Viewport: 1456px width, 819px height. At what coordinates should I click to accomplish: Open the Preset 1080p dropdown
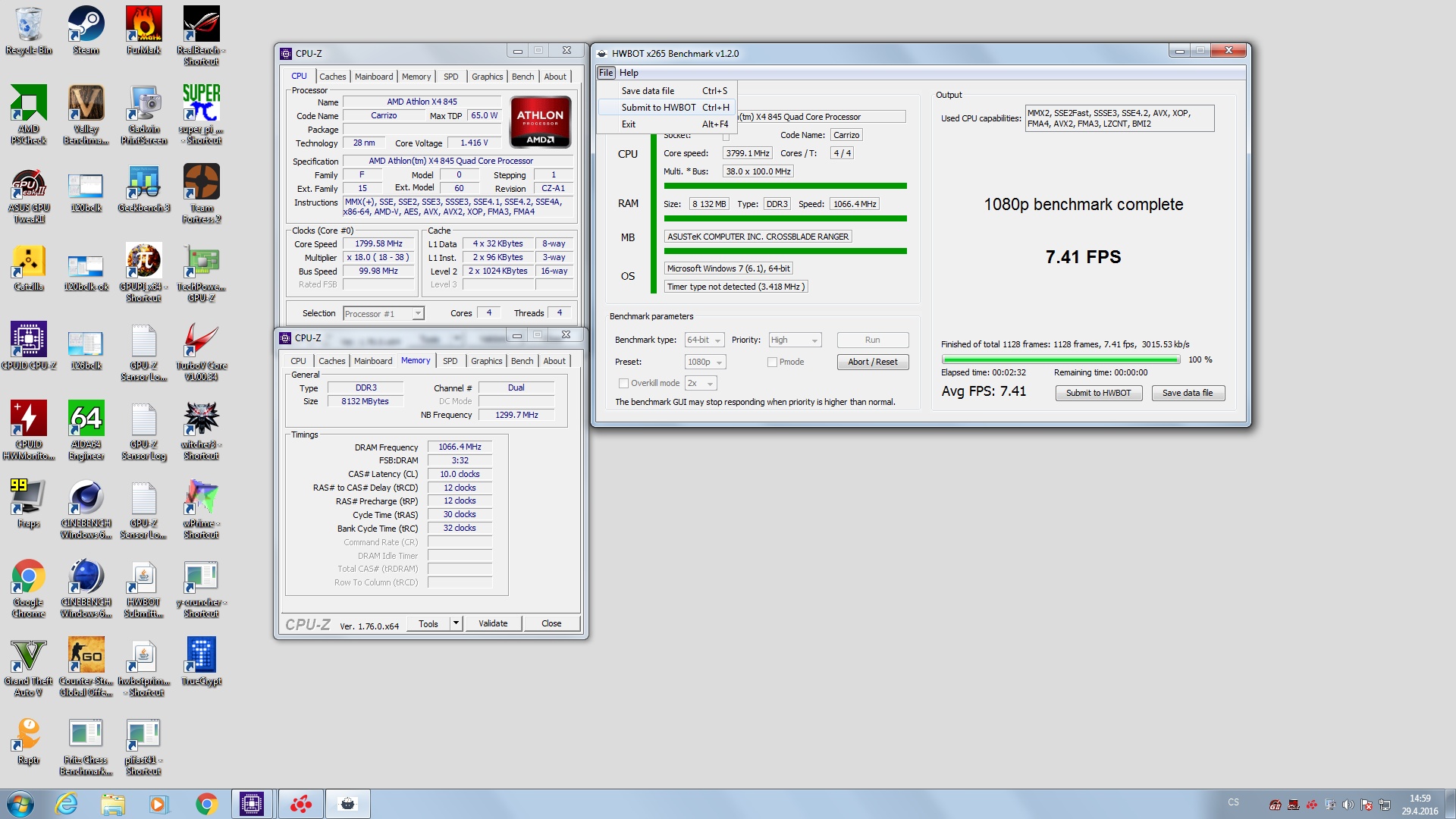click(705, 362)
